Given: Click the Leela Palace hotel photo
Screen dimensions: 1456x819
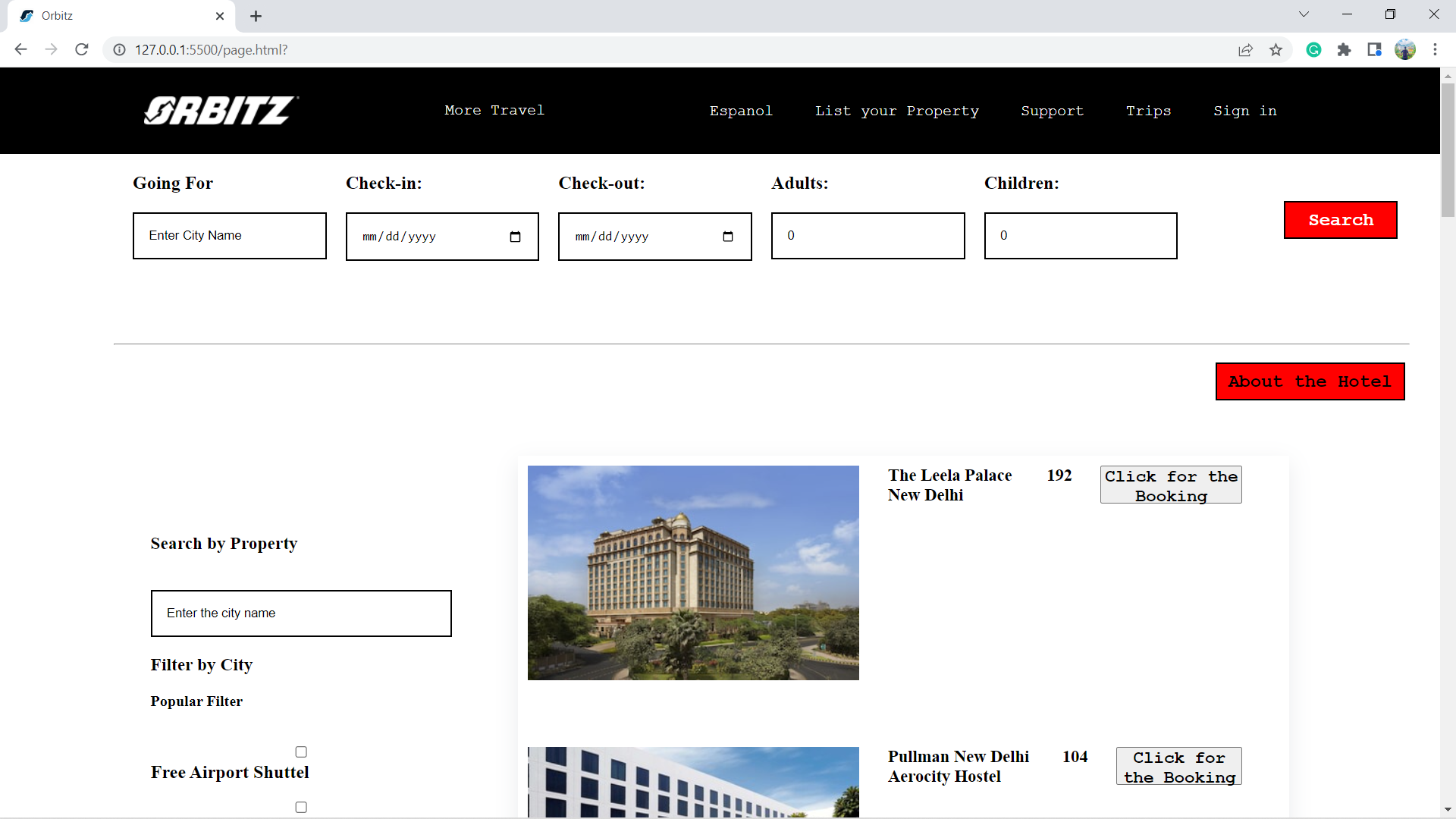Looking at the screenshot, I should [x=692, y=572].
